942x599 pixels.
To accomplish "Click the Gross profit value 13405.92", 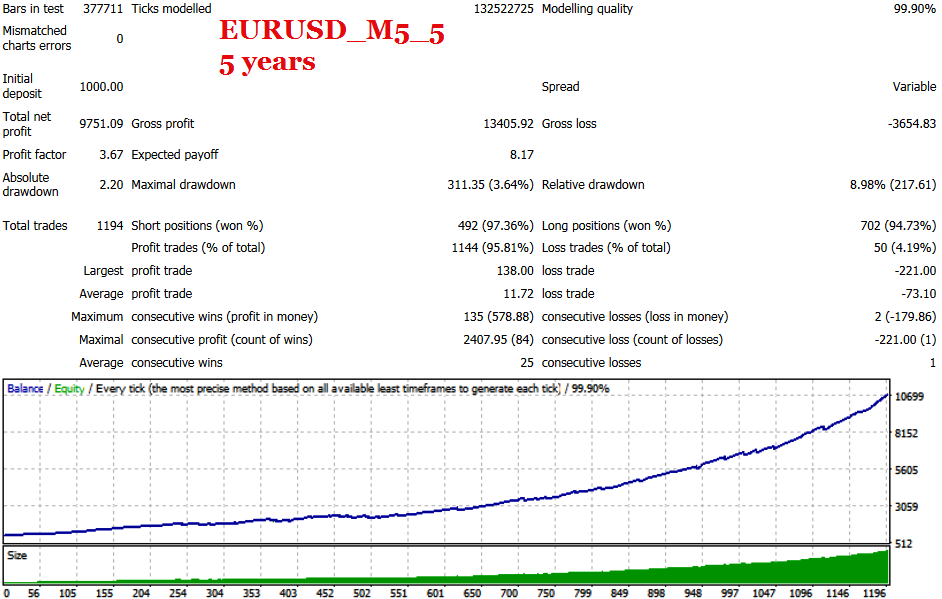I will tap(508, 124).
